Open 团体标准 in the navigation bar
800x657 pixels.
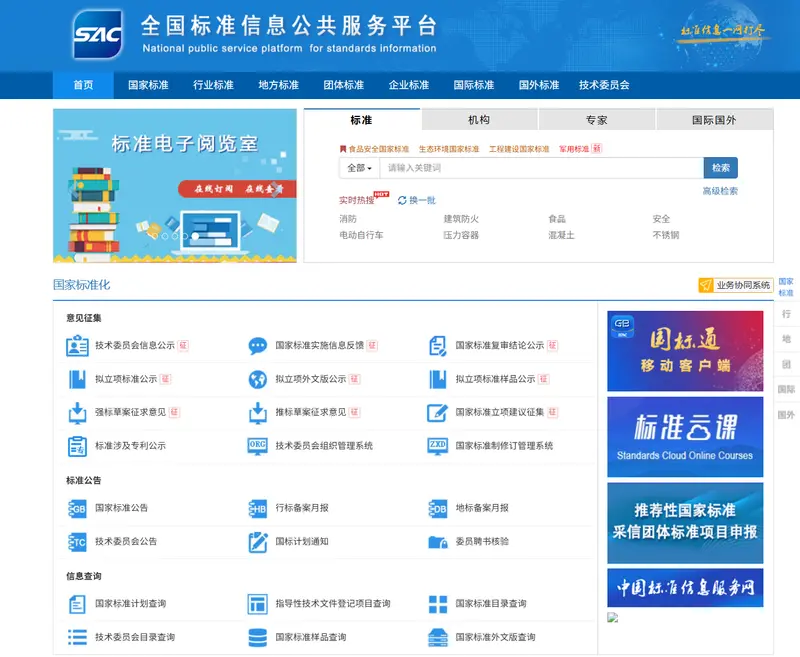pyautogui.click(x=344, y=85)
